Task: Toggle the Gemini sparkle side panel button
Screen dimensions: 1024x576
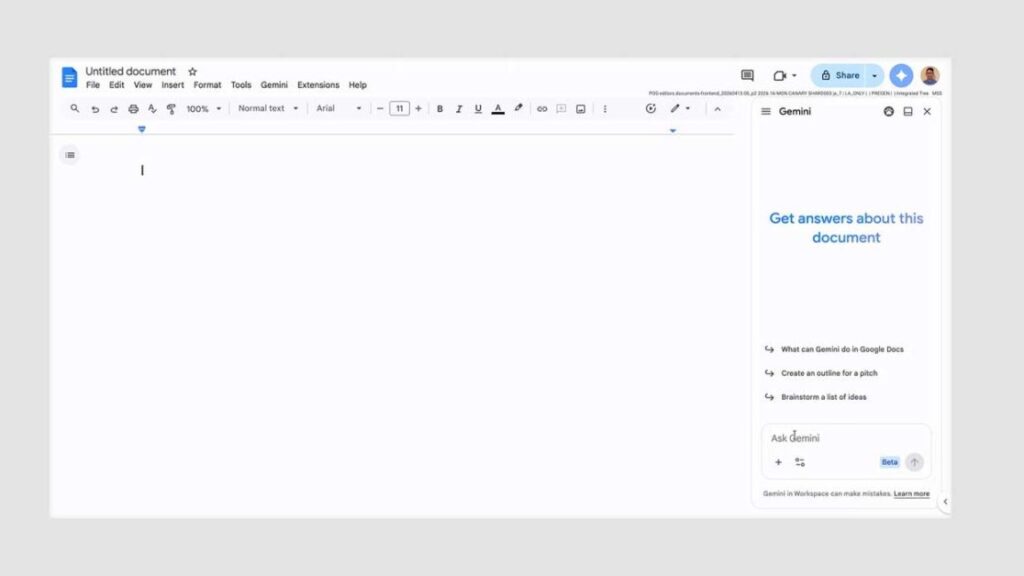Action: pyautogui.click(x=901, y=76)
